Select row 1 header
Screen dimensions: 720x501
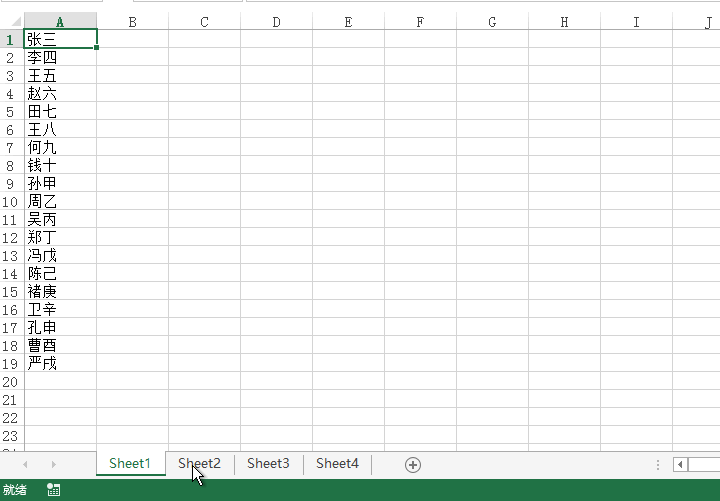click(x=12, y=39)
